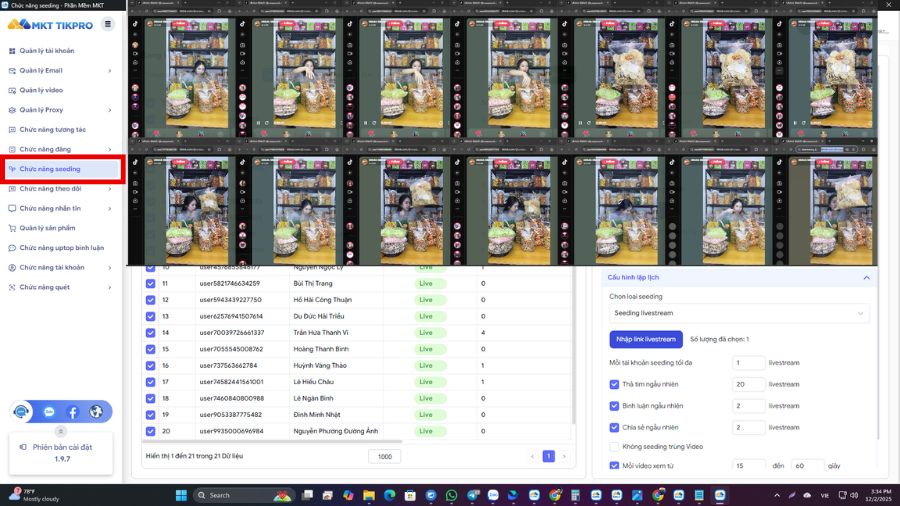Uncheck row 19 Đinh Minh Nhật
The width and height of the screenshot is (900, 506).
click(150, 415)
